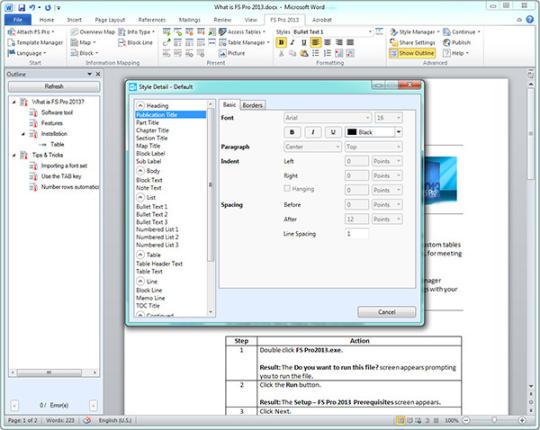Switch to the Acrobat ribbon tab
The width and height of the screenshot is (540, 430).
click(322, 20)
